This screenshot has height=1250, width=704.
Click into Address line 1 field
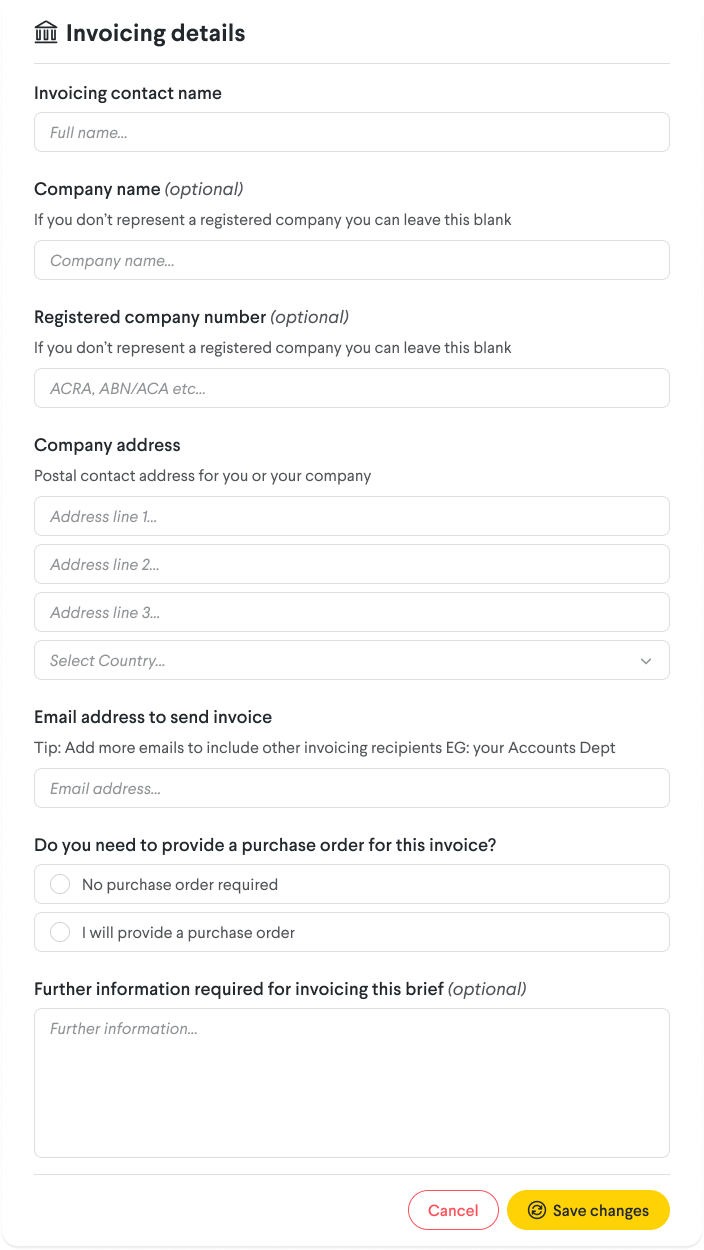(352, 516)
